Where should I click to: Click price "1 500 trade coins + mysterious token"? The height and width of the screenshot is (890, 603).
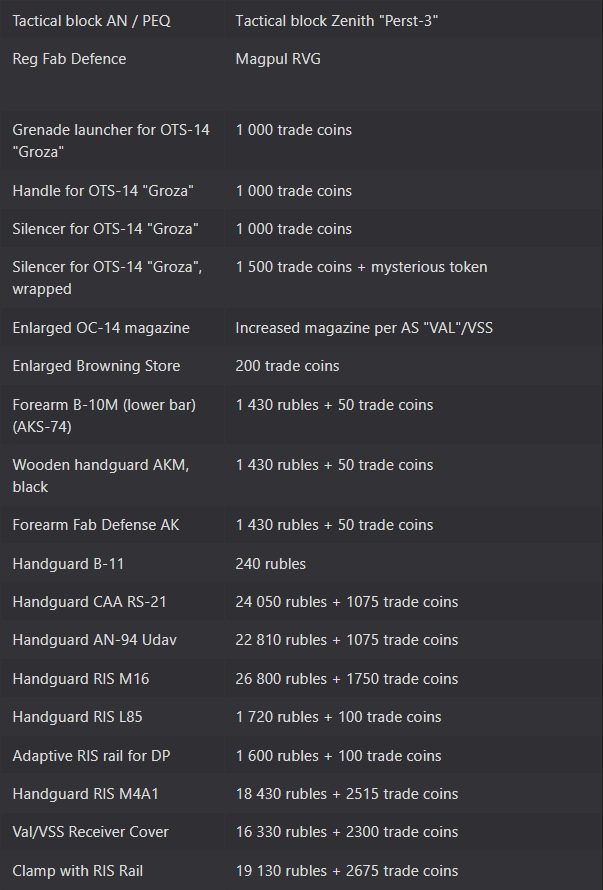coord(362,267)
